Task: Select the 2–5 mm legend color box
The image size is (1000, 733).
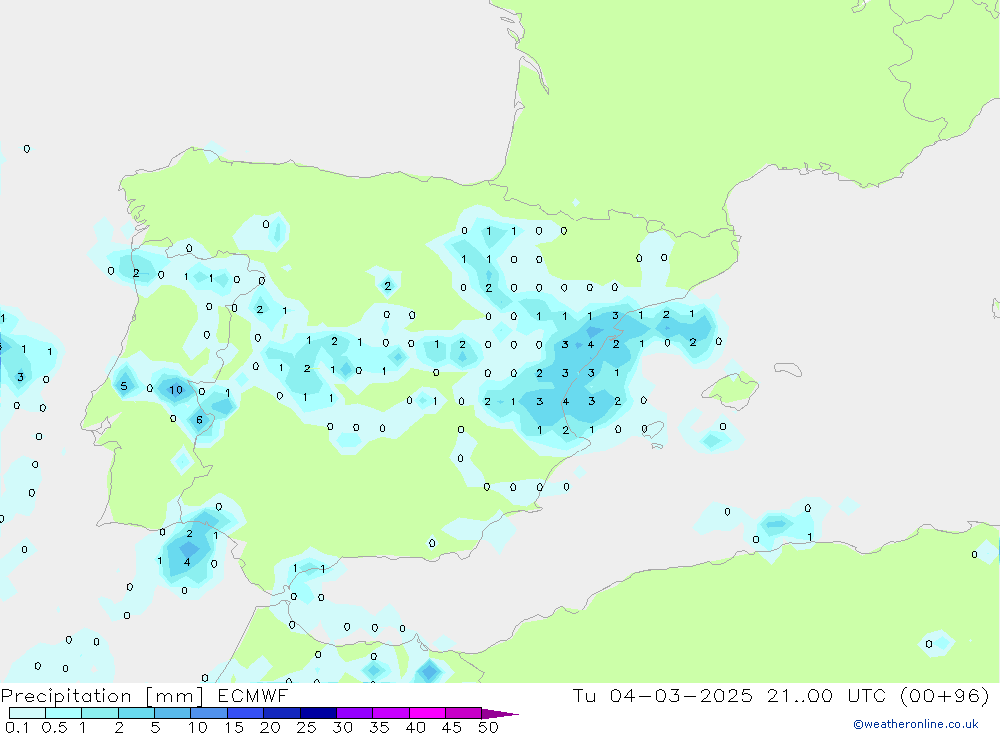Action: pos(136,713)
